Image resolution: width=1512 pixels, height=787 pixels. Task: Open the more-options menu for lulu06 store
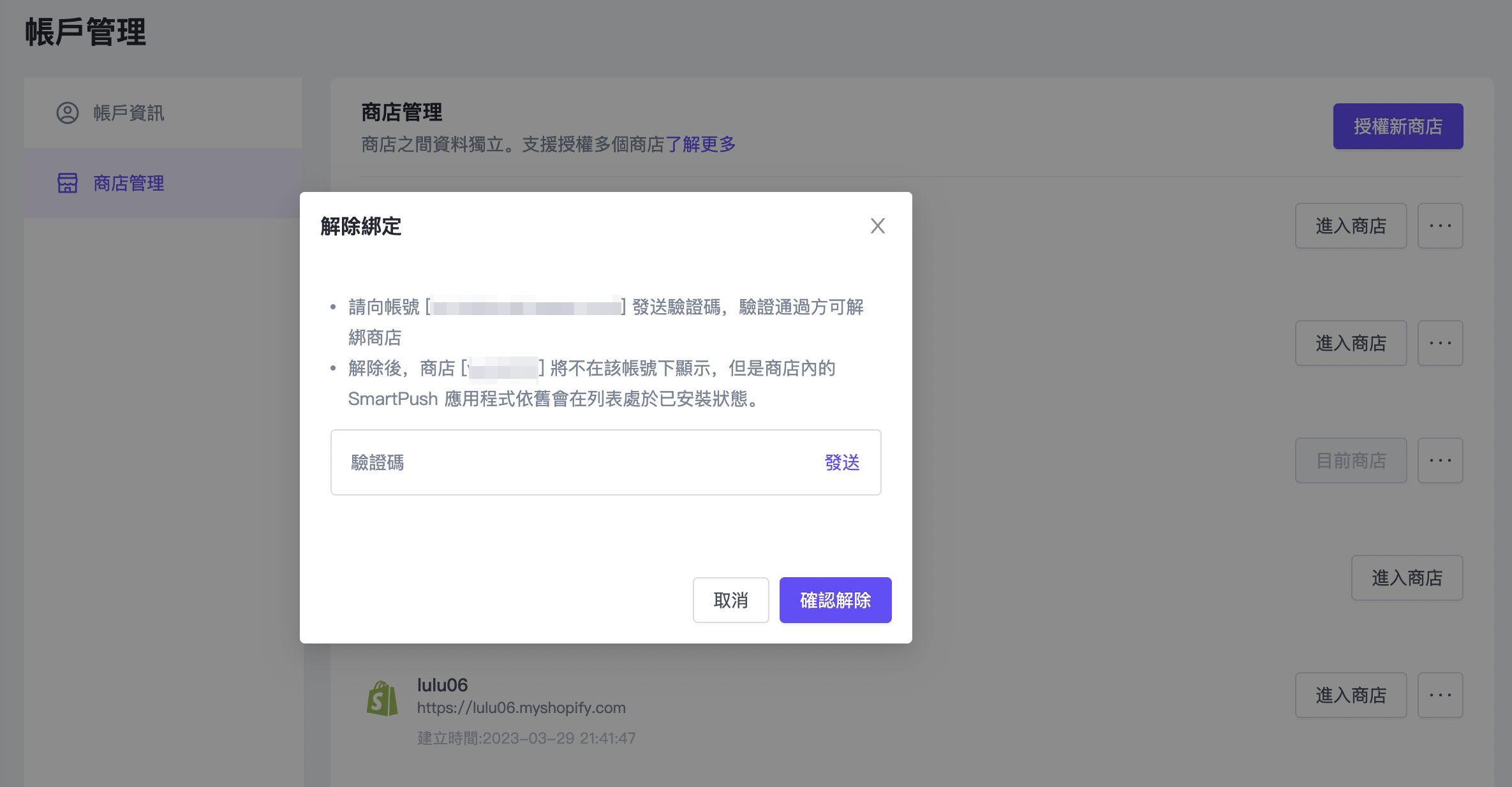coord(1440,695)
